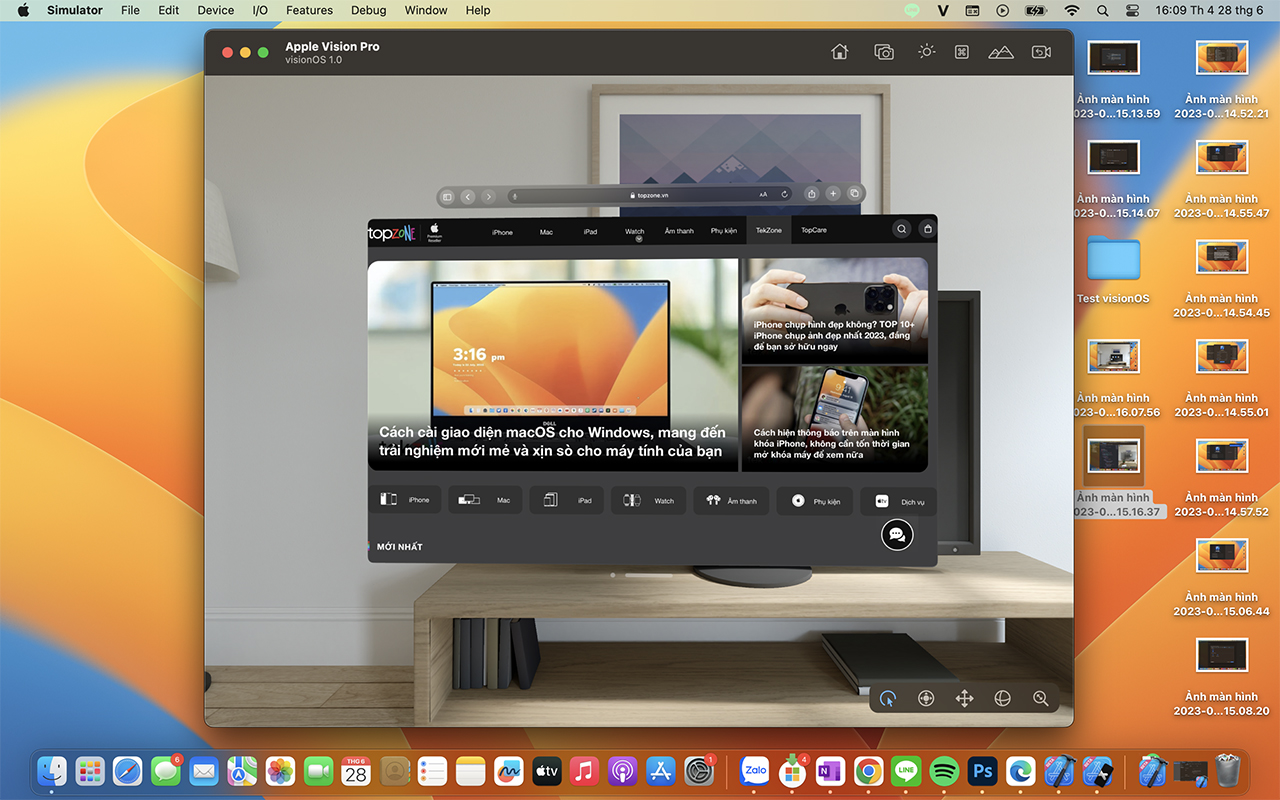Go back in the Safari window
This screenshot has height=800, width=1280.
point(468,196)
